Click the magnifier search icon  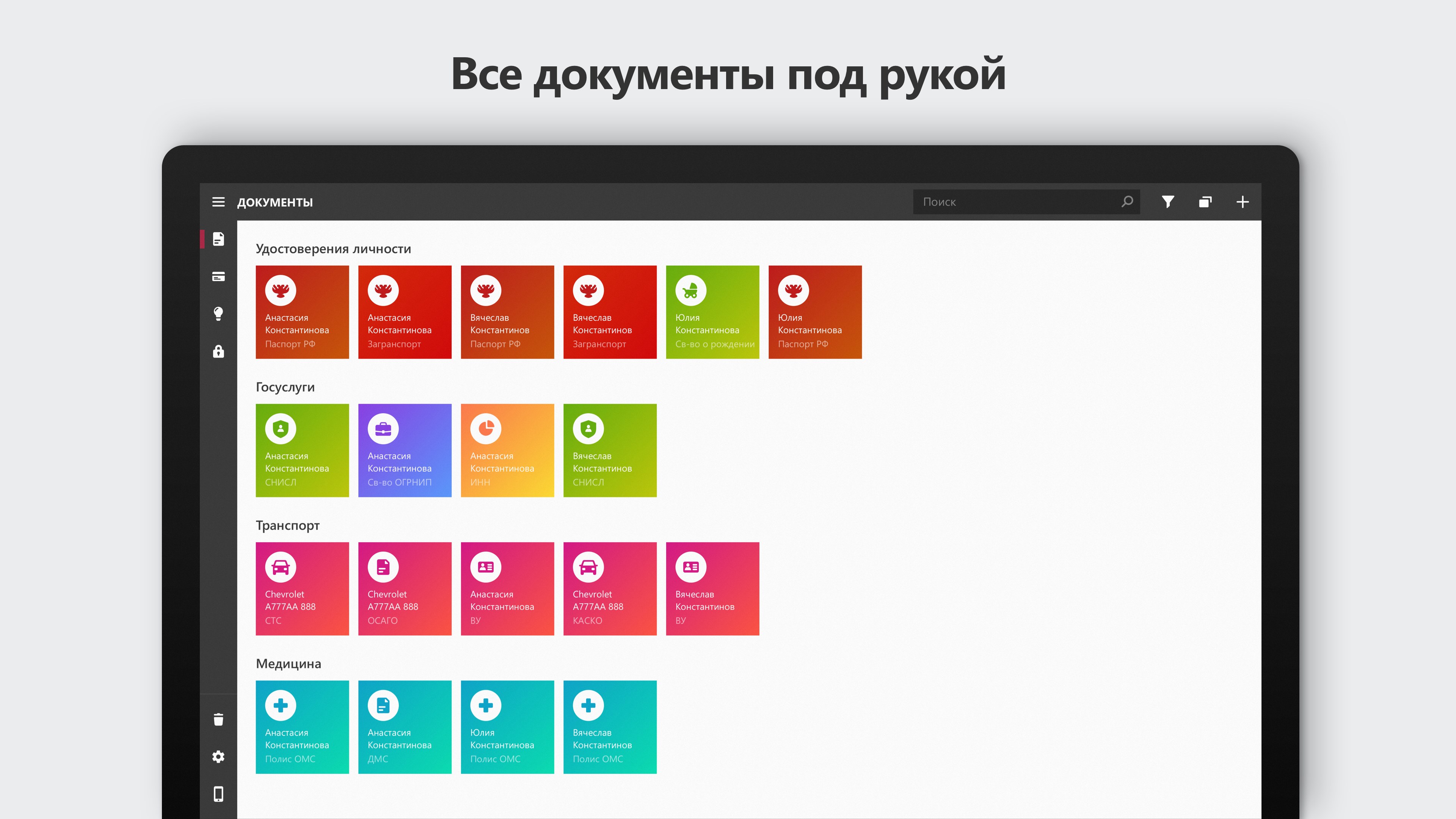click(x=1127, y=202)
